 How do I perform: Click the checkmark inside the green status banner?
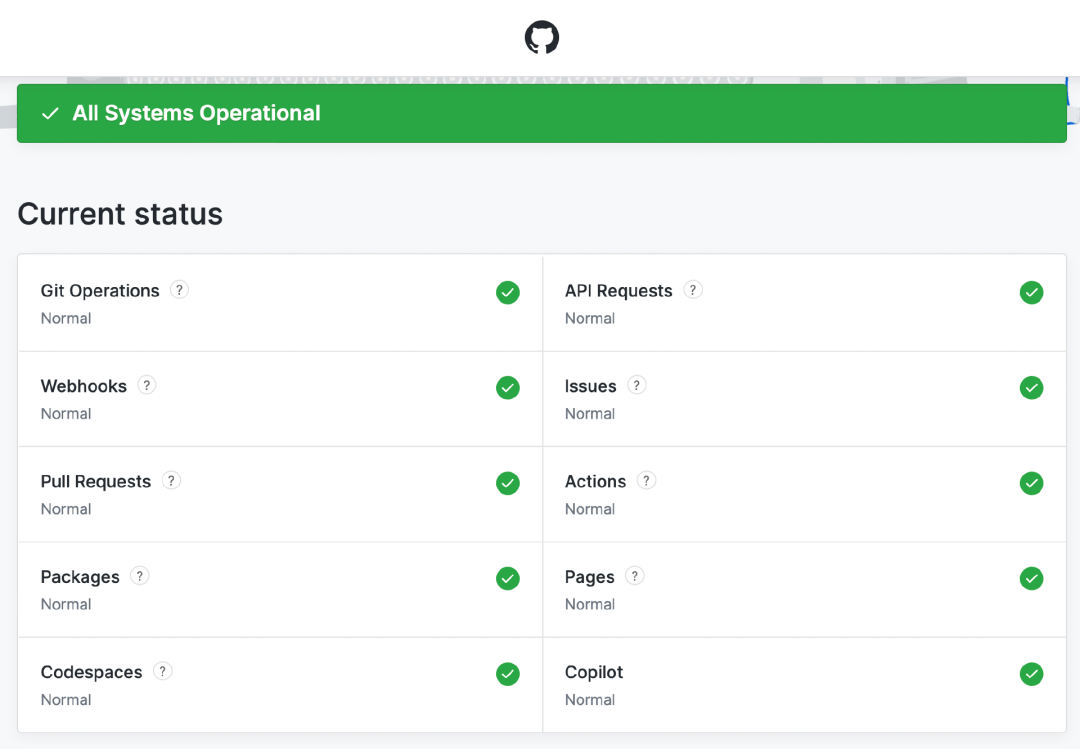point(50,113)
